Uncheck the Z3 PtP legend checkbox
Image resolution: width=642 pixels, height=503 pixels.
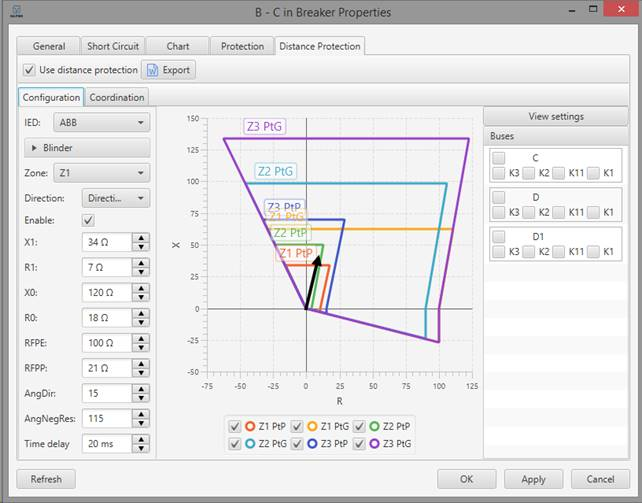297,444
